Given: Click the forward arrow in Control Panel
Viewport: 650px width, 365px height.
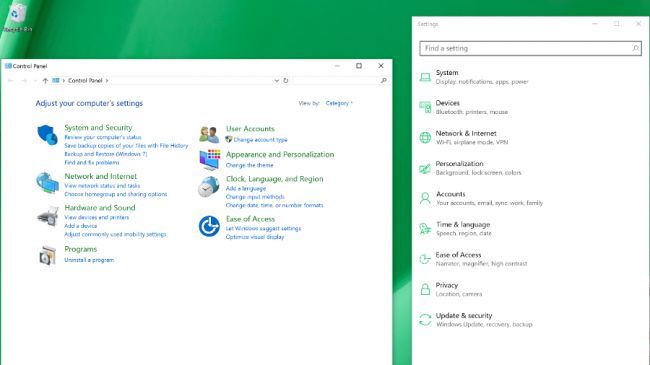Looking at the screenshot, I should [x=24, y=80].
